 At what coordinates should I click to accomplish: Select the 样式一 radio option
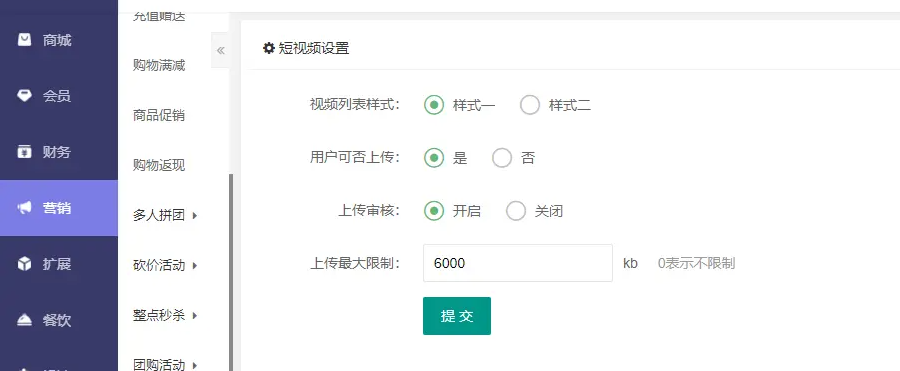point(434,105)
